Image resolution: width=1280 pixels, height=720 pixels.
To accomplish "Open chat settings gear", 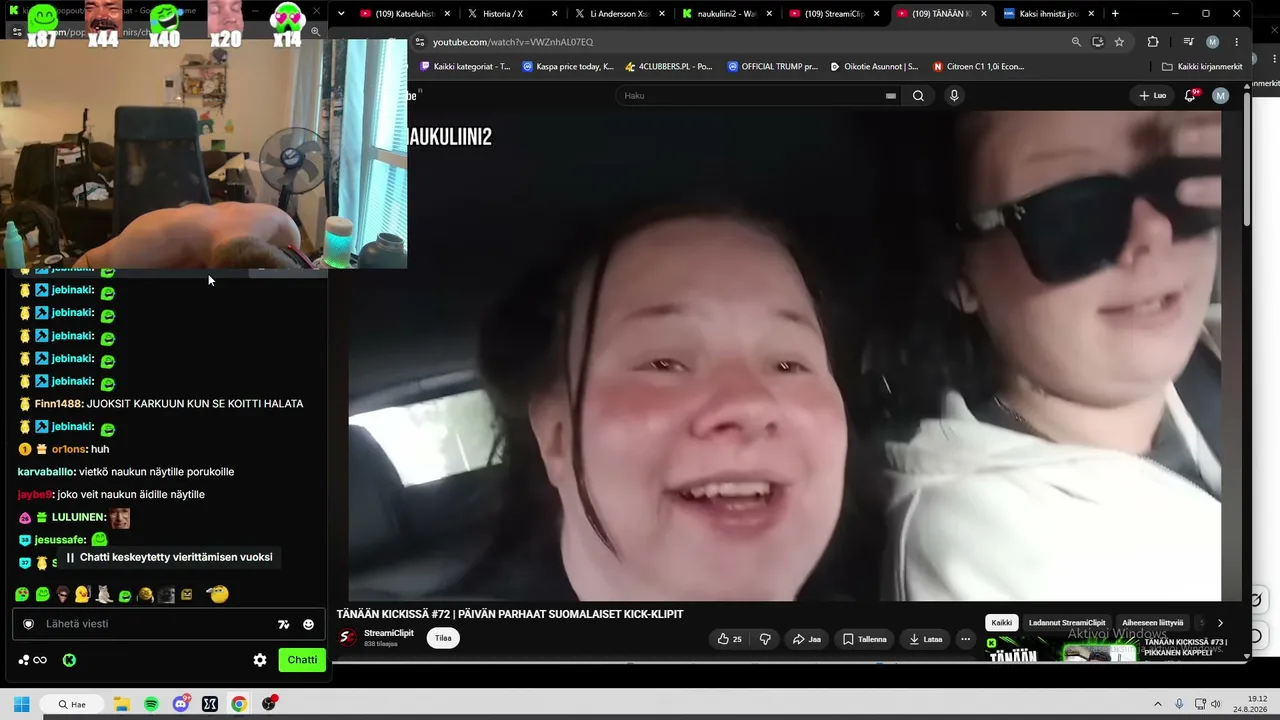I will tap(260, 660).
